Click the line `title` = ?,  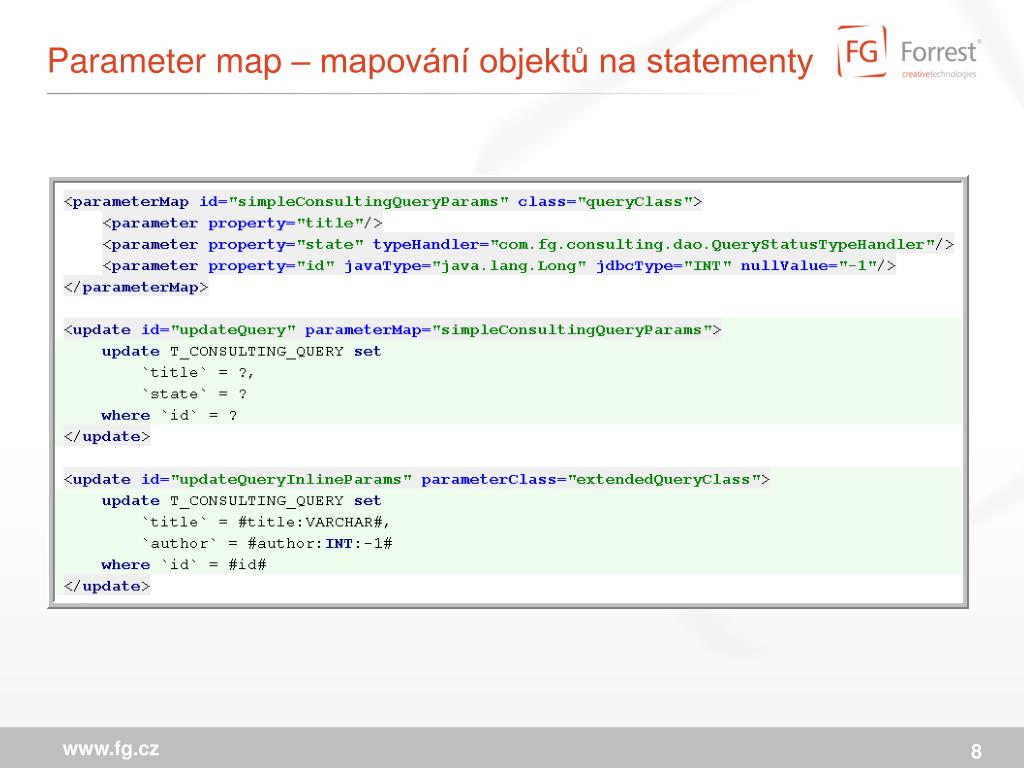198,372
